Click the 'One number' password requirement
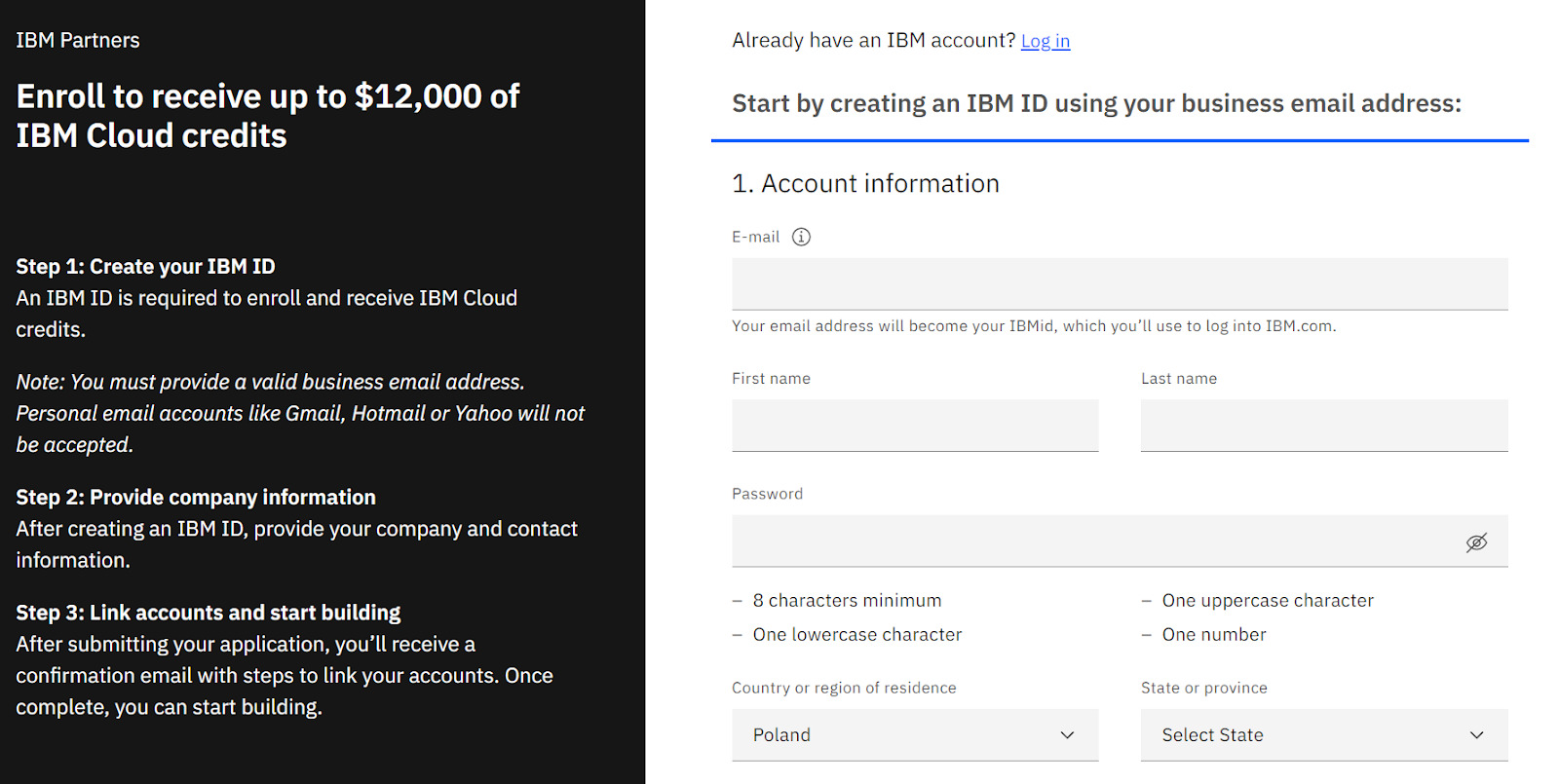This screenshot has width=1559, height=784. tap(1213, 635)
